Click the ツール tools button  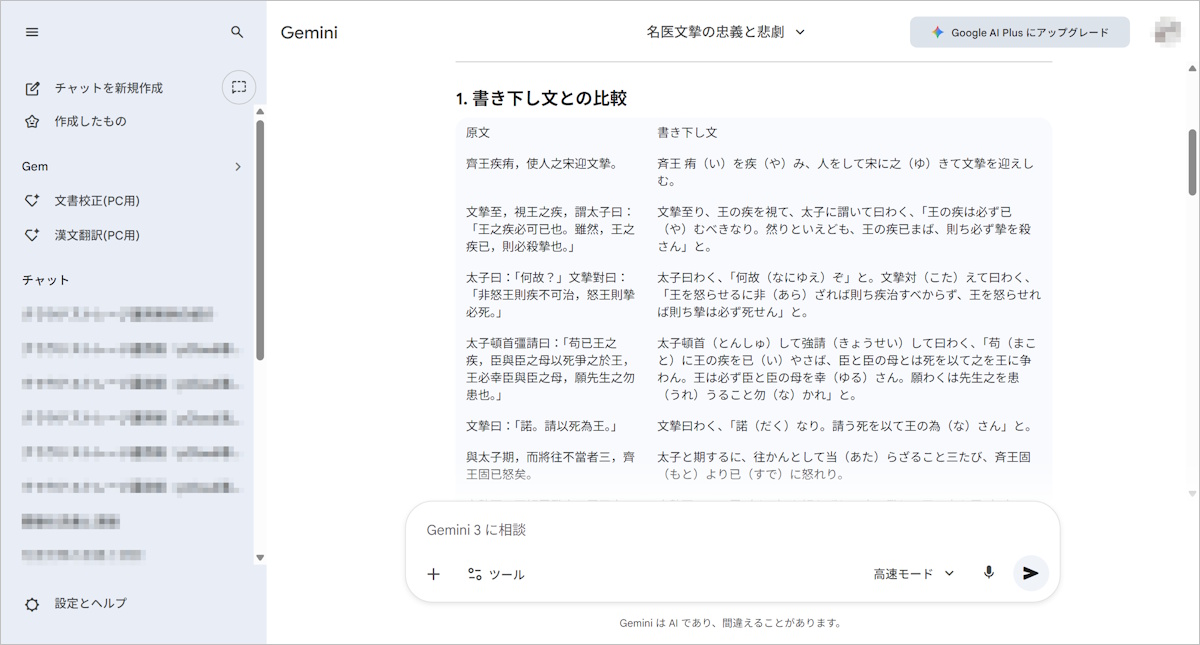pyautogui.click(x=496, y=574)
